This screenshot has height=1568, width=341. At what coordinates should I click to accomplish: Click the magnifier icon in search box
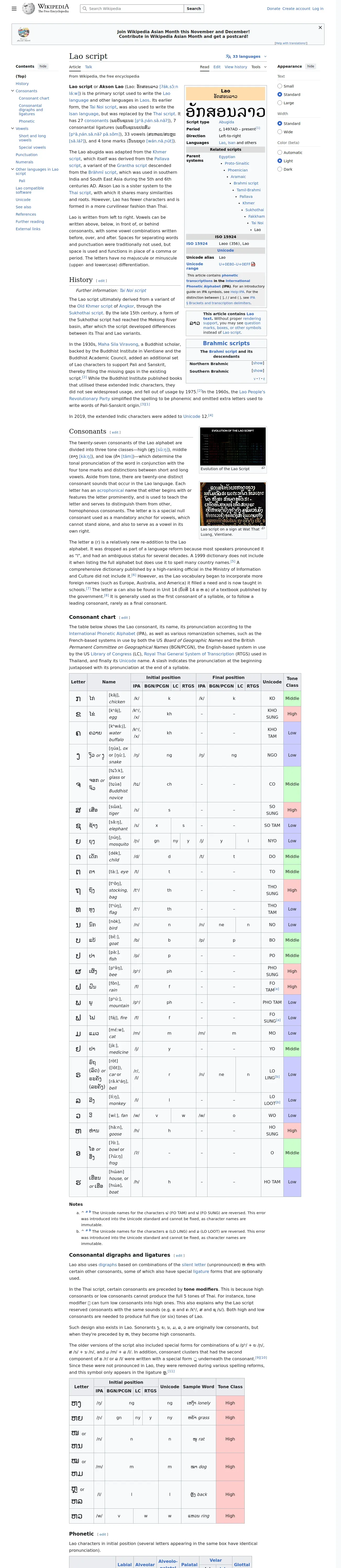[x=85, y=9]
